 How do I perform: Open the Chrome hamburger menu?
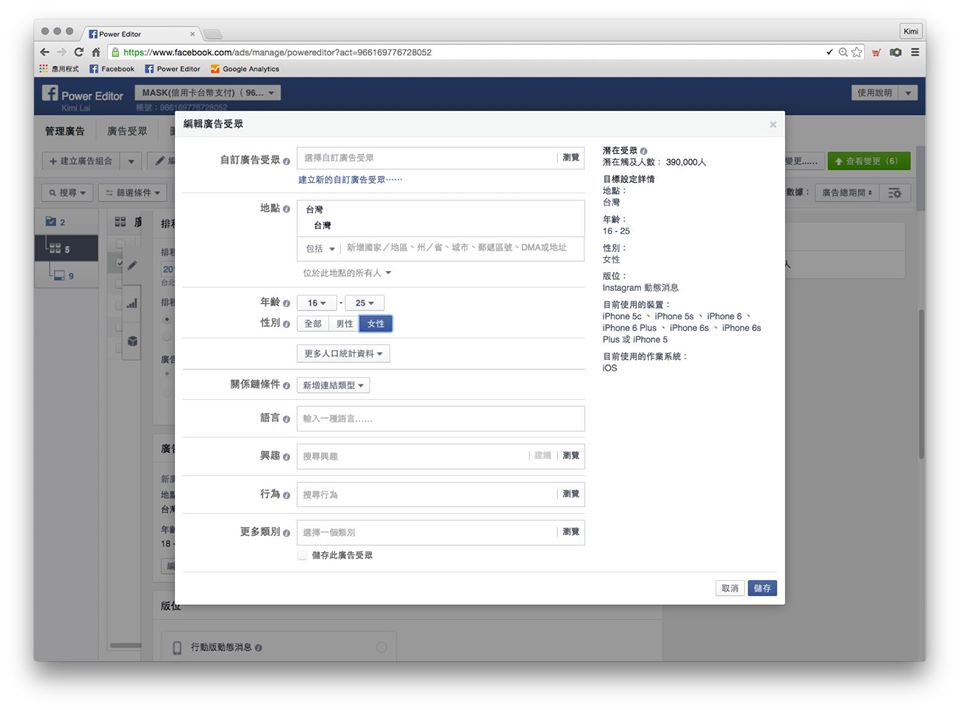point(915,52)
